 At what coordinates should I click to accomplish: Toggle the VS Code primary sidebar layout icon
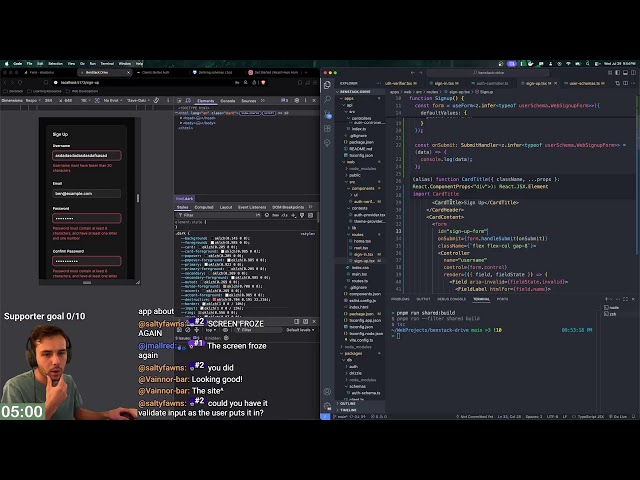(x=618, y=73)
